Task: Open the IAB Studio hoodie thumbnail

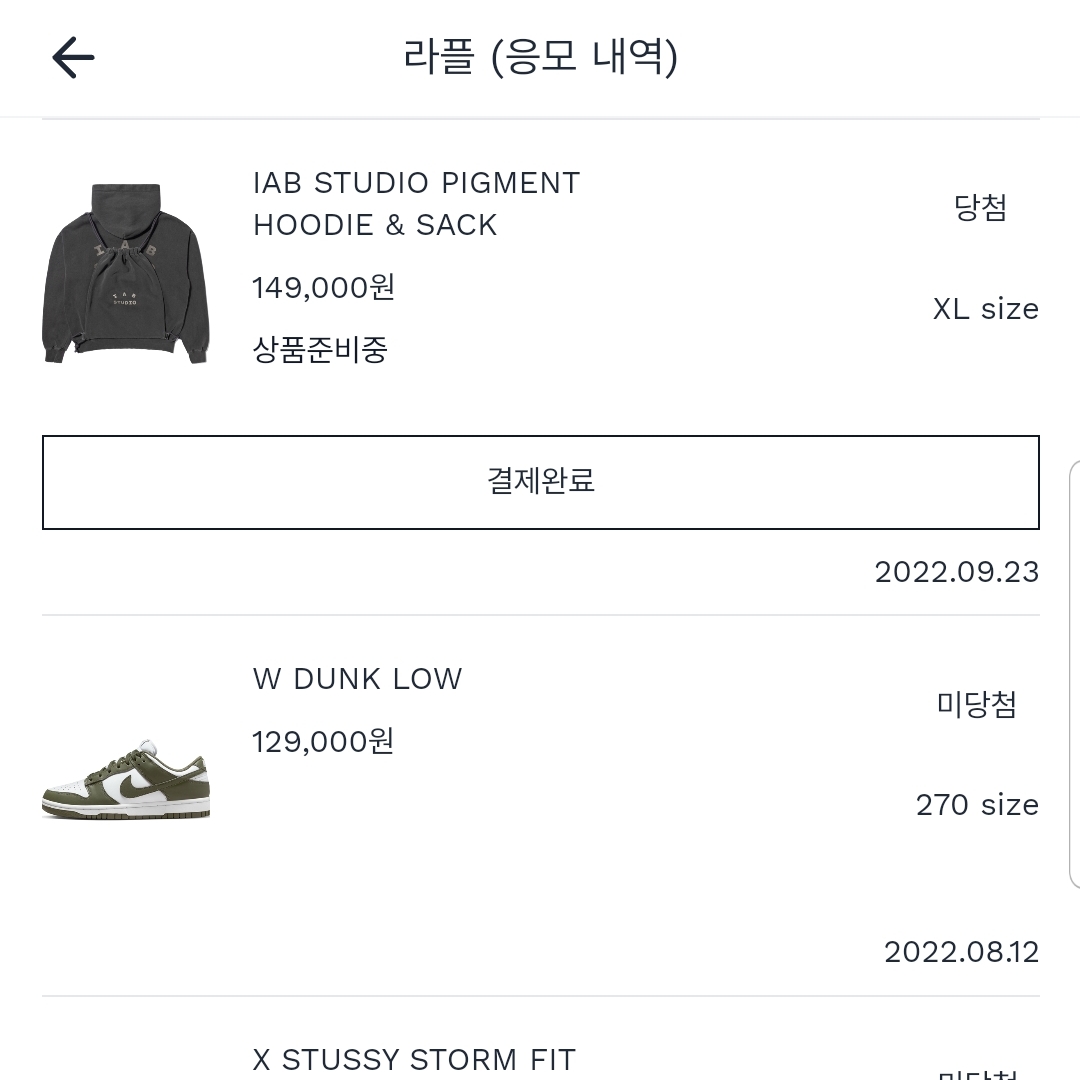Action: (126, 273)
